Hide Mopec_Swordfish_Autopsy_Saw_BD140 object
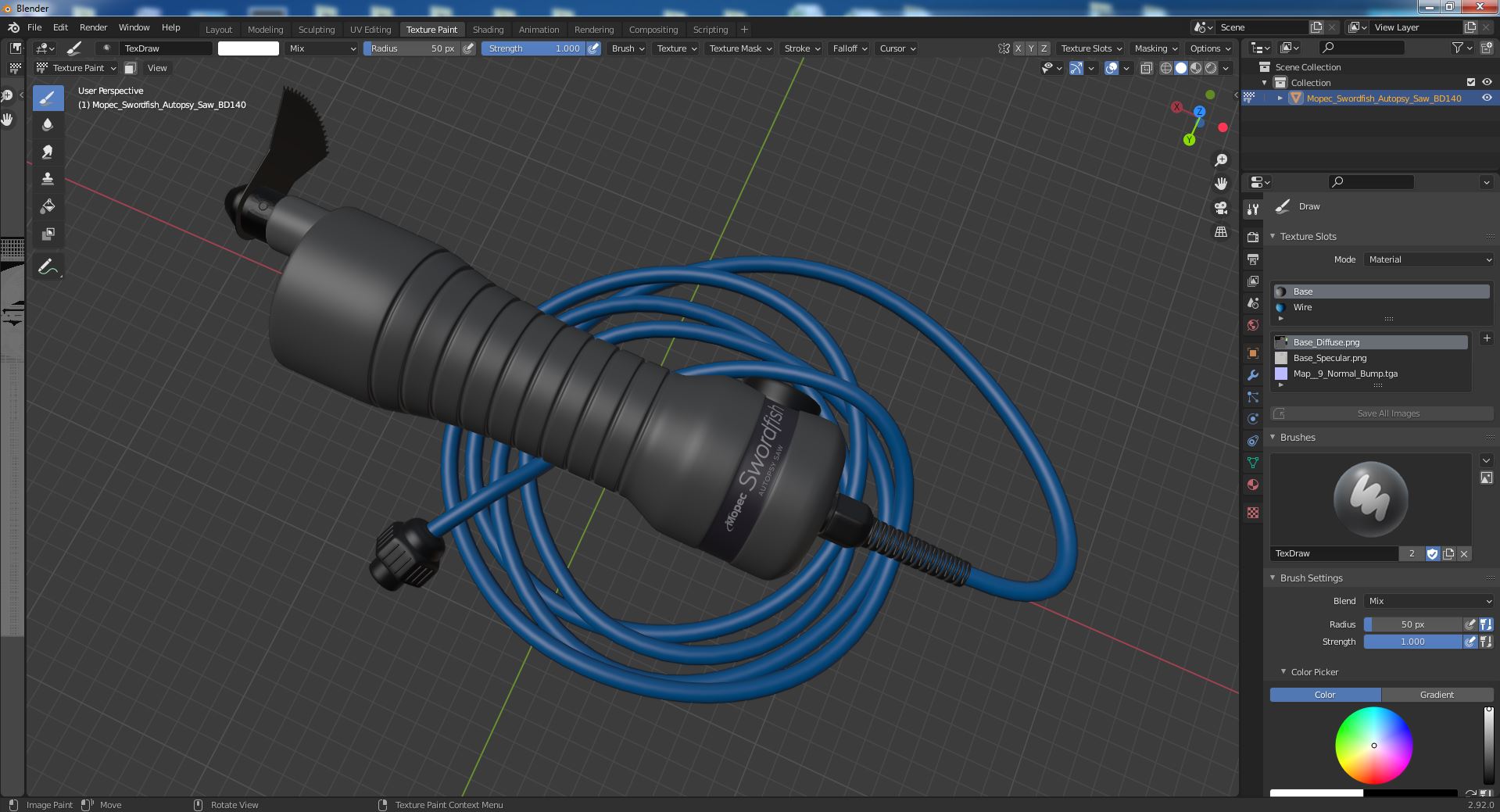The image size is (1500, 812). click(1487, 98)
